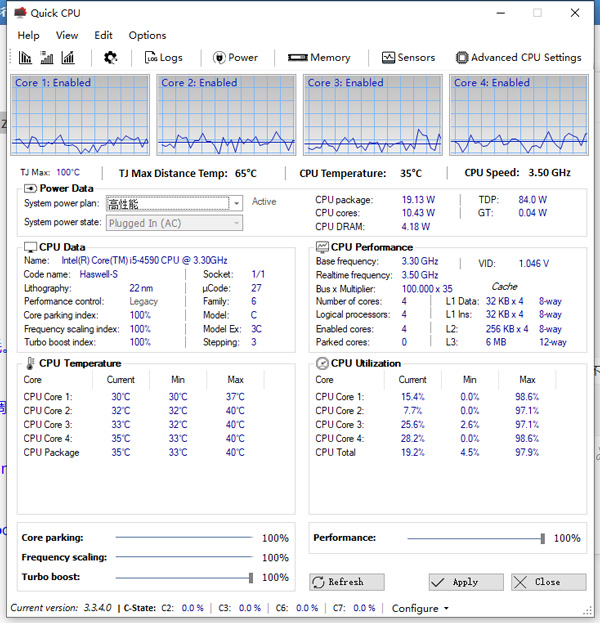
Task: Click the CPU Total current '19.2%' value
Action: (413, 452)
